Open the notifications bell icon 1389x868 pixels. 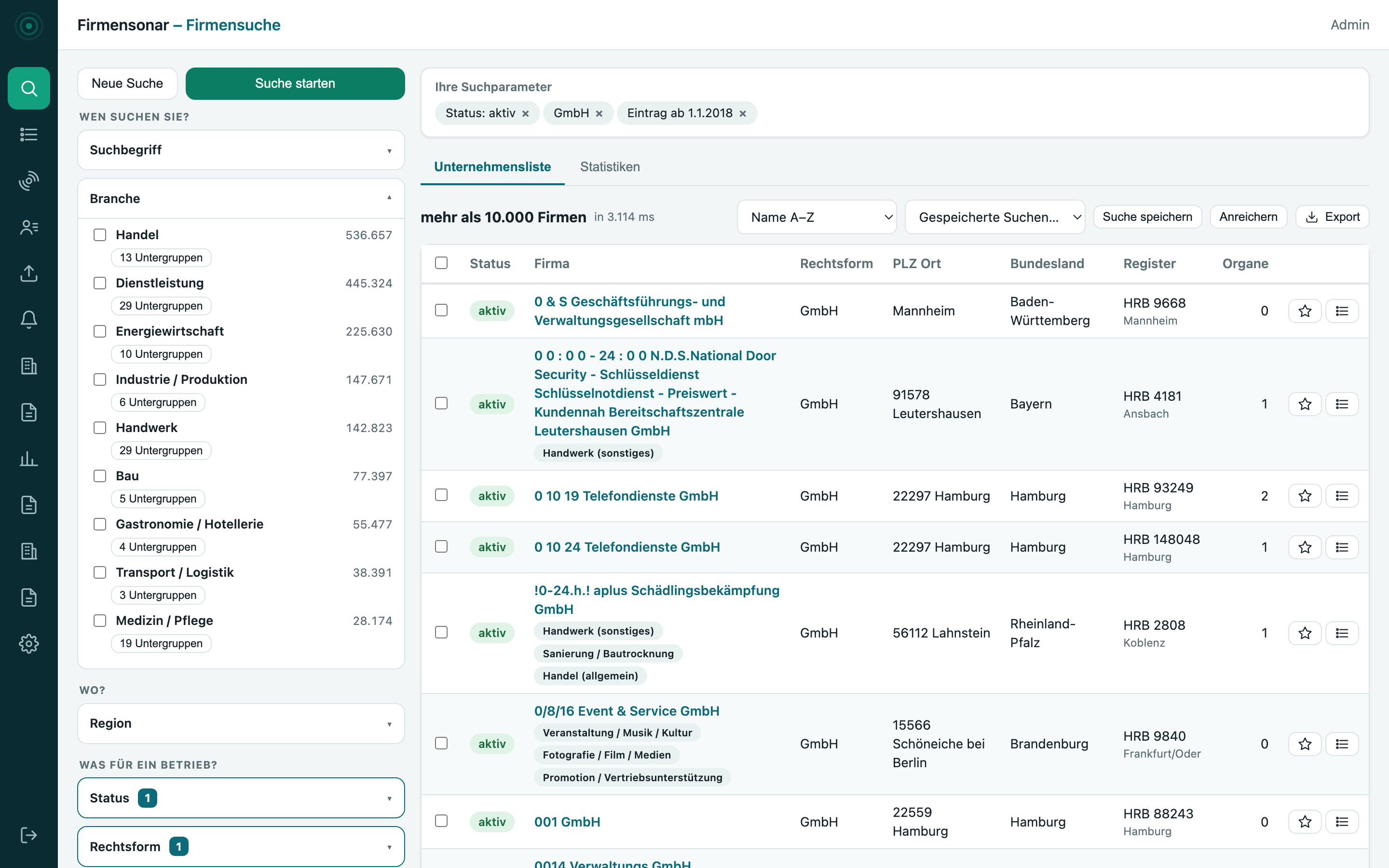pos(29,320)
